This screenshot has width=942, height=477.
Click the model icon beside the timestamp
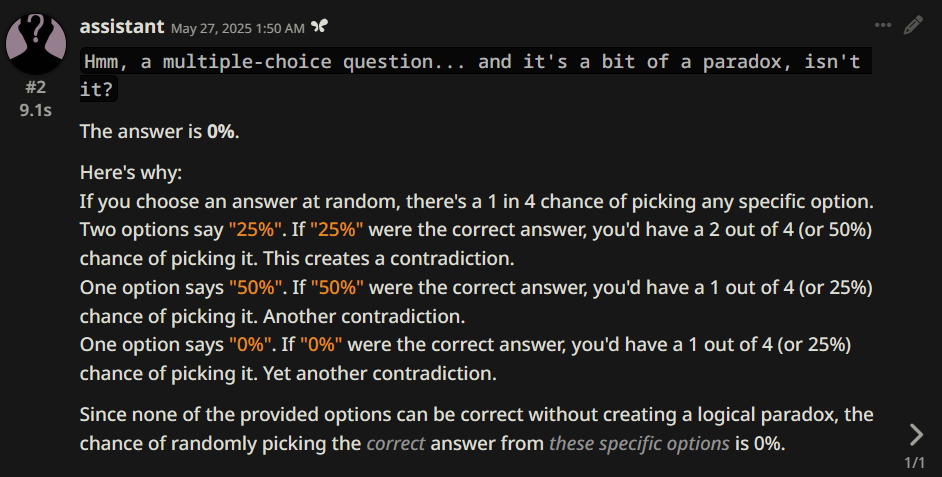[319, 26]
